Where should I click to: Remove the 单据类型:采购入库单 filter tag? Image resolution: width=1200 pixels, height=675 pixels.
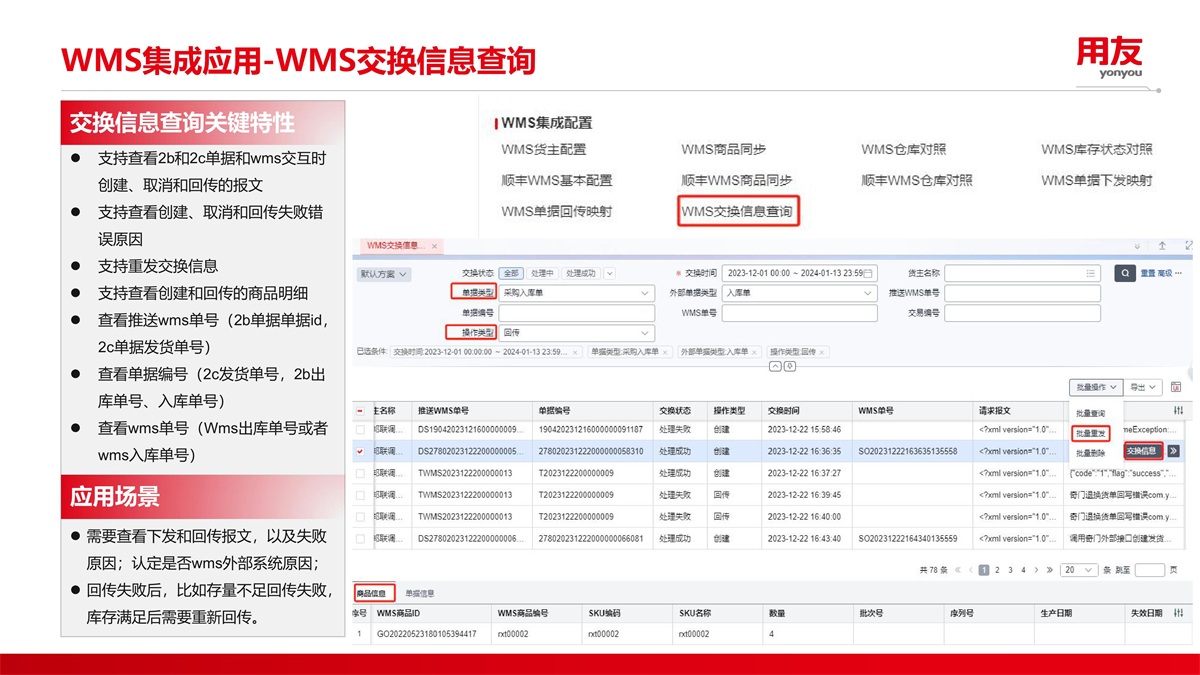664,352
